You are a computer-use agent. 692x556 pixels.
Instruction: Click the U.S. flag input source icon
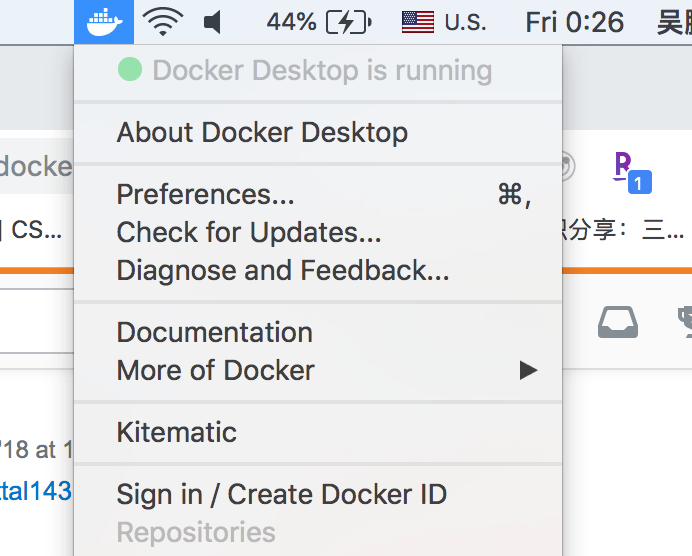pos(420,21)
